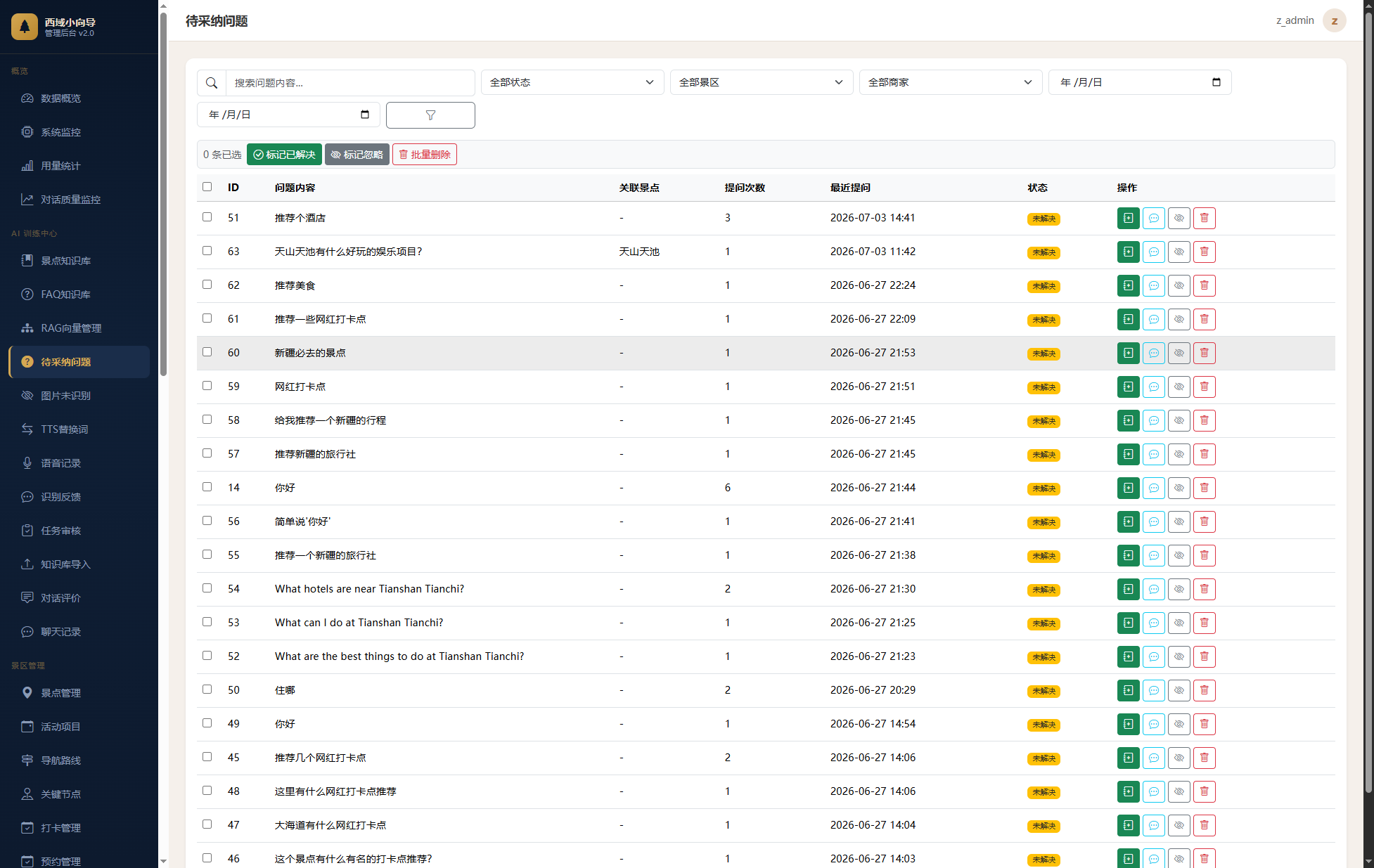Click the z avatar in the header
1374x868 pixels.
pyautogui.click(x=1334, y=20)
